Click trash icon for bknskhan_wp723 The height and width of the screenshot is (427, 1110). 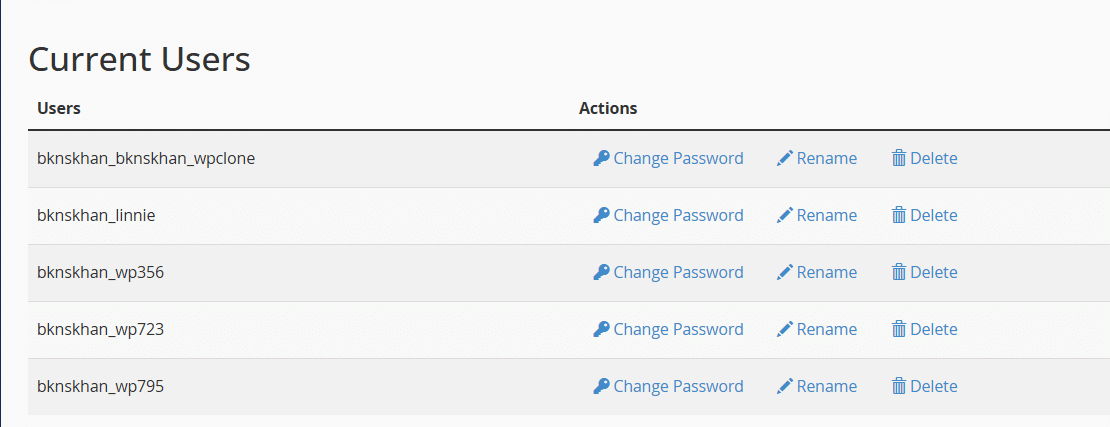pos(898,329)
